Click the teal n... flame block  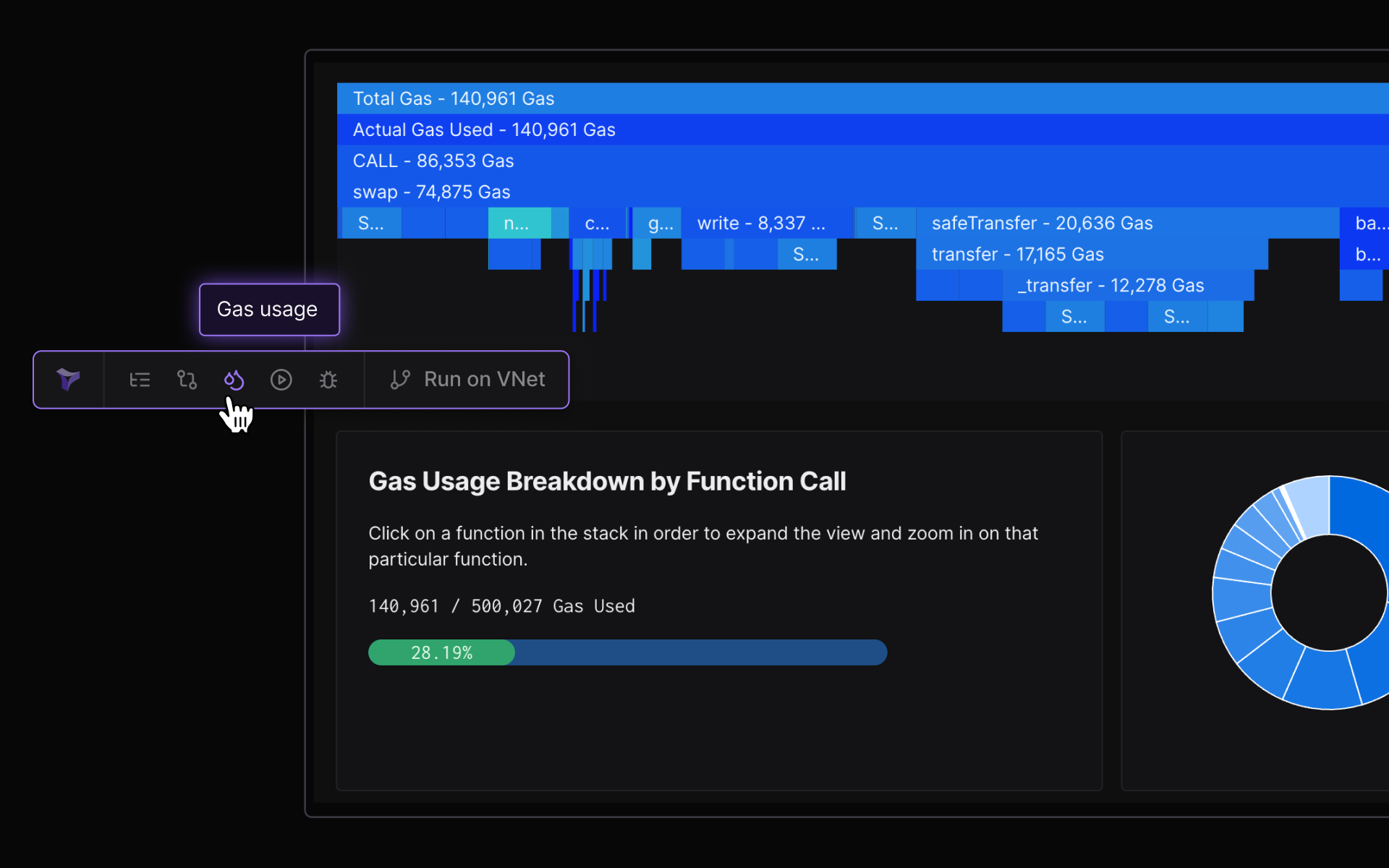point(519,223)
